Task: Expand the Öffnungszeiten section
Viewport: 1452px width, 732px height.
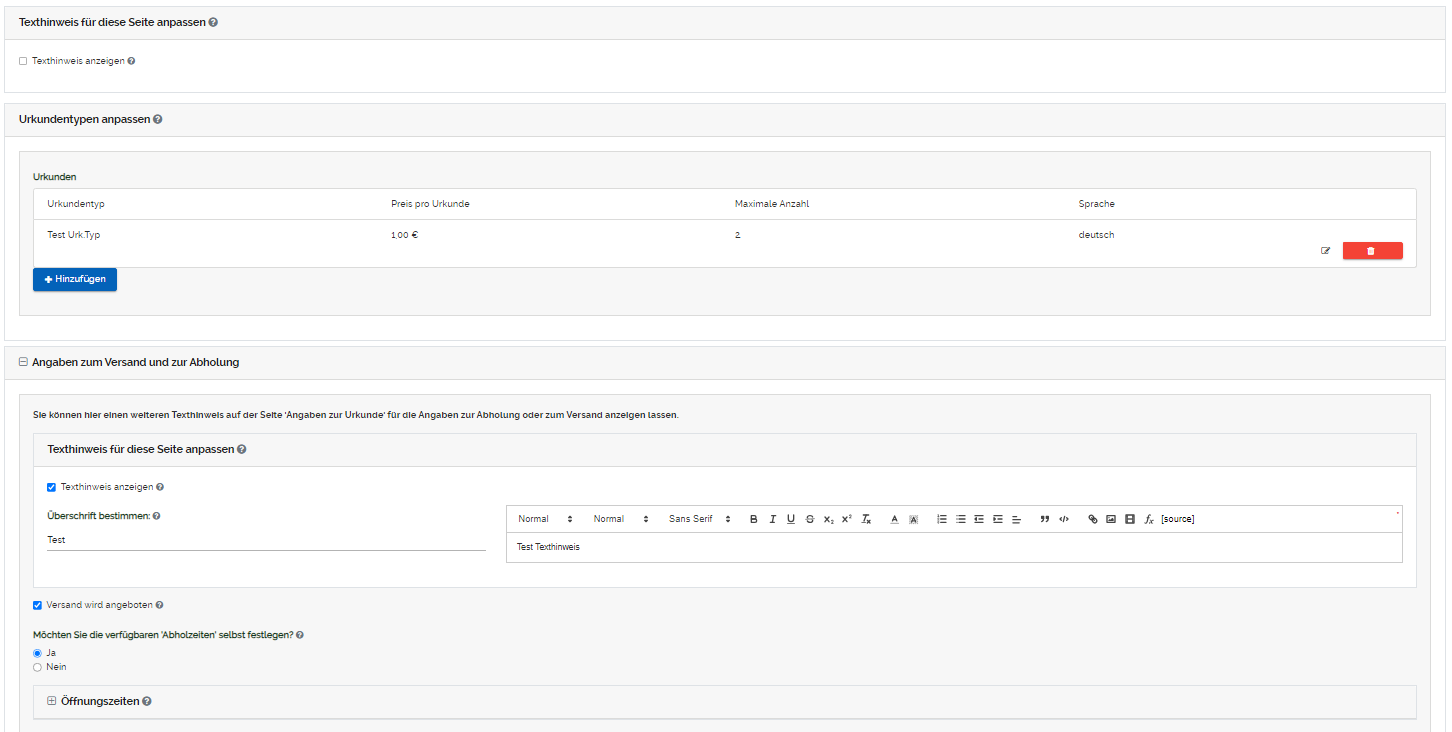Action: click(x=52, y=701)
